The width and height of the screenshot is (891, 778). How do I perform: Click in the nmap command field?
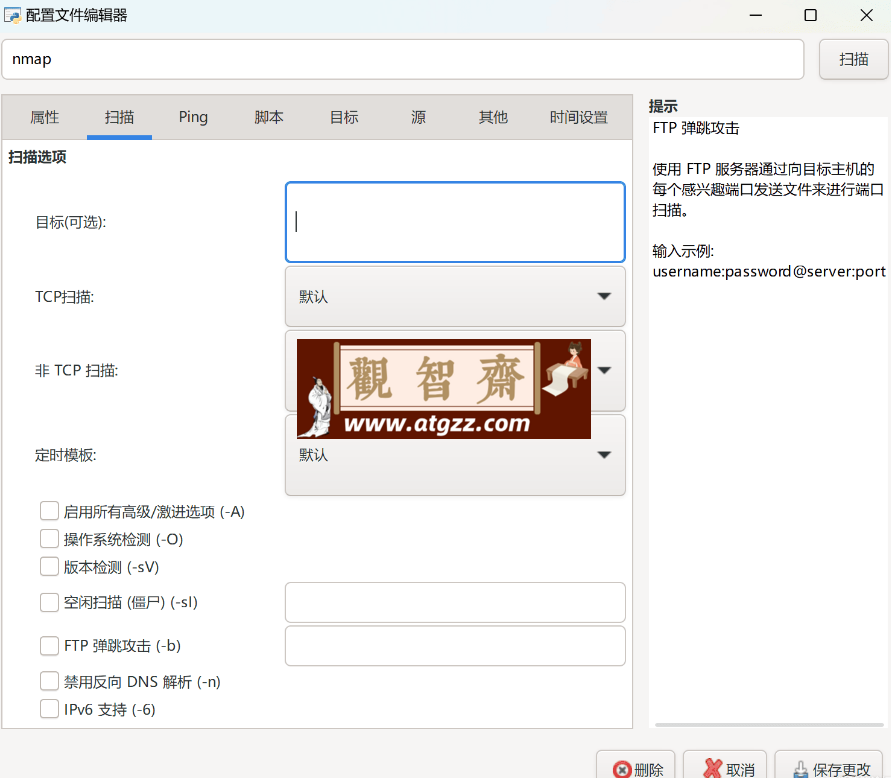tap(403, 59)
